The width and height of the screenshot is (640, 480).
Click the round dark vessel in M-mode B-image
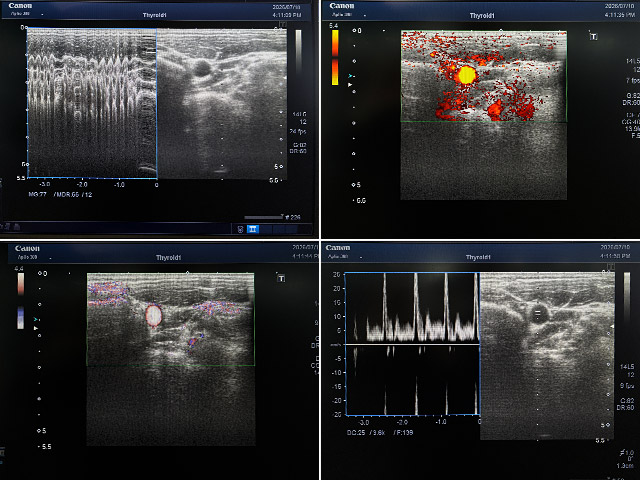pos(202,68)
